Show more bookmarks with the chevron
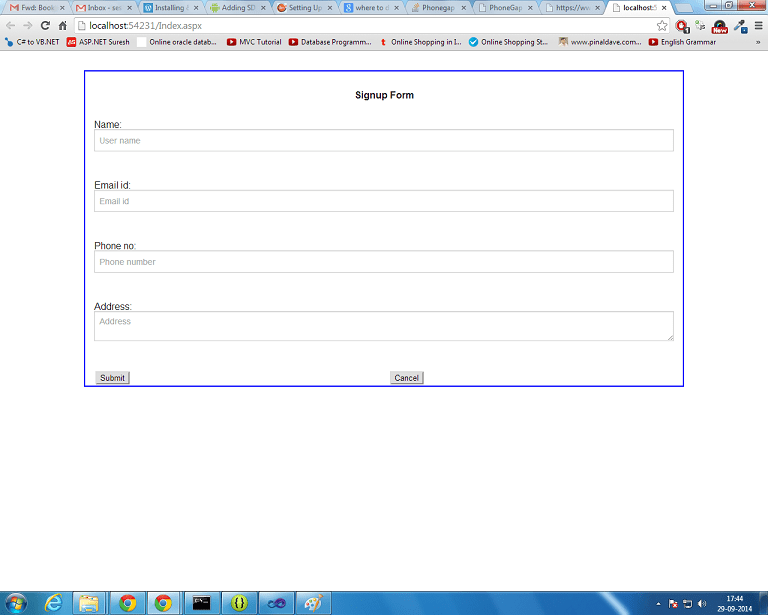The width and height of the screenshot is (768, 615). click(x=758, y=42)
